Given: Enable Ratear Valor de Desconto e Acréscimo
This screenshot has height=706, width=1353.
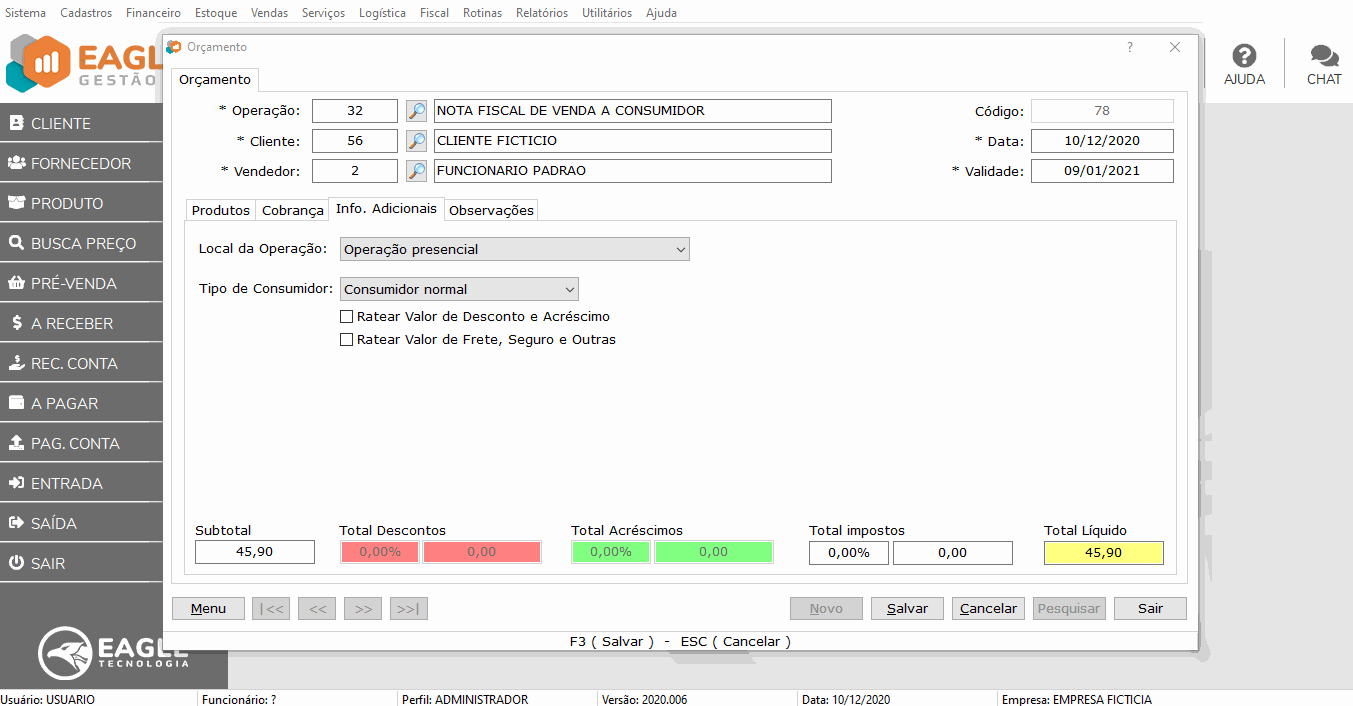Looking at the screenshot, I should coord(347,317).
